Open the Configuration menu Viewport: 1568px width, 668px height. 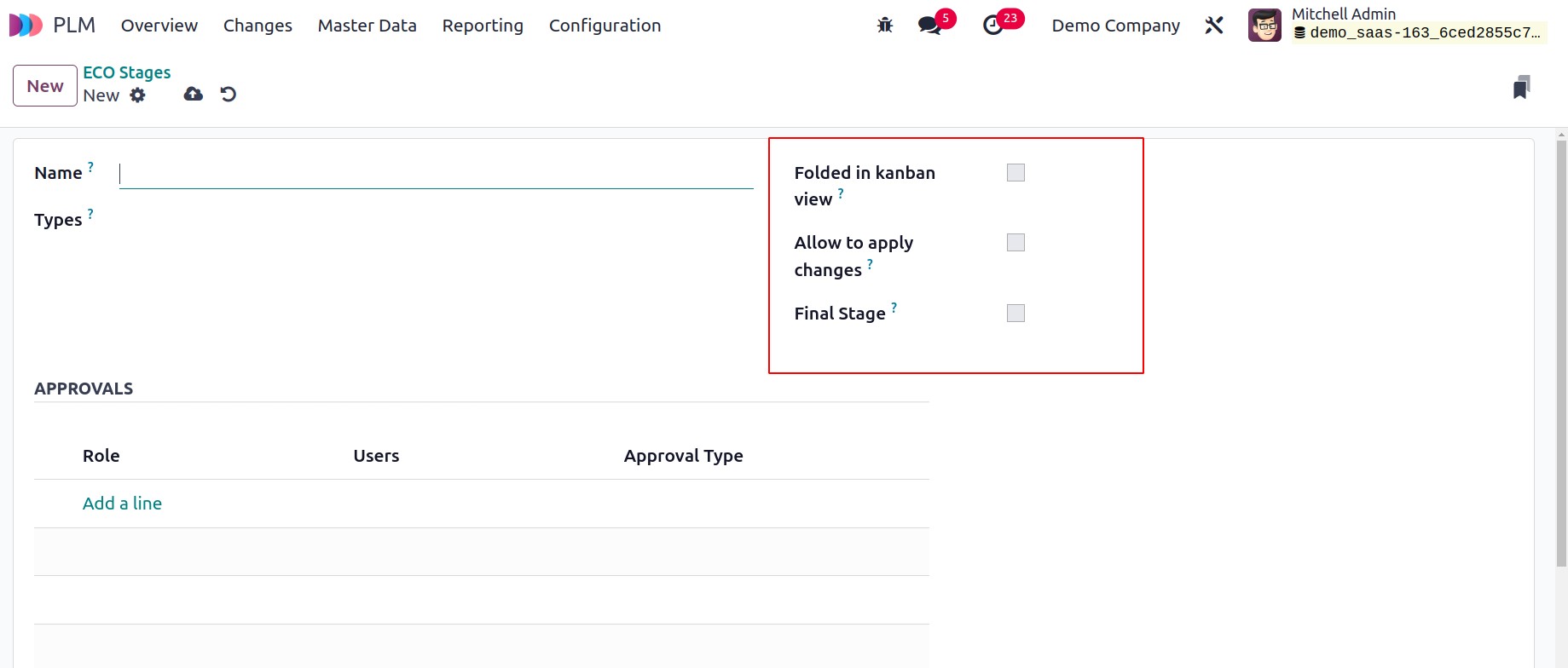pyautogui.click(x=605, y=26)
